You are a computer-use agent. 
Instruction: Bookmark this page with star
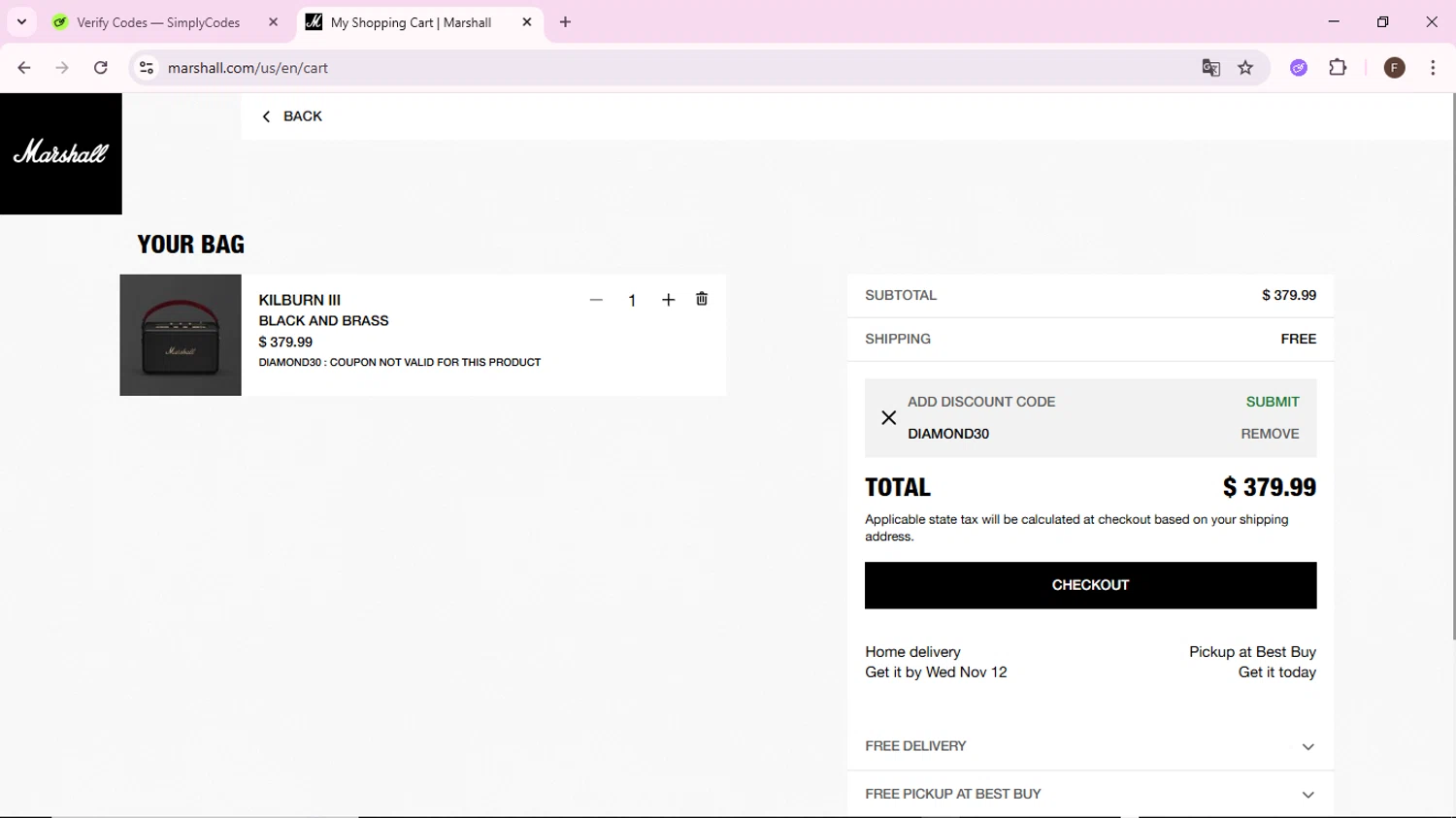pos(1245,68)
